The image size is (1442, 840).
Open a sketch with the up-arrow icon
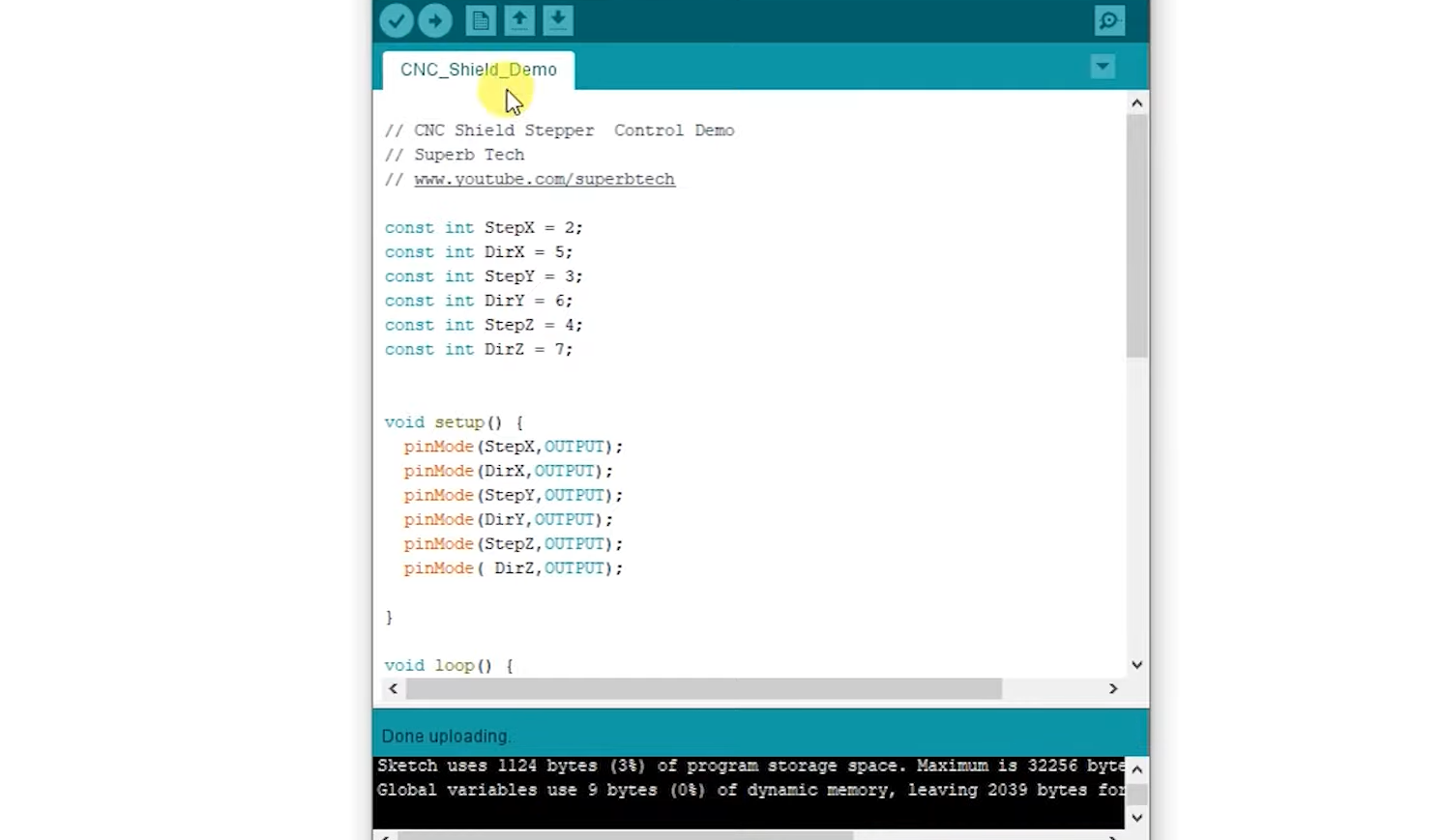(519, 20)
